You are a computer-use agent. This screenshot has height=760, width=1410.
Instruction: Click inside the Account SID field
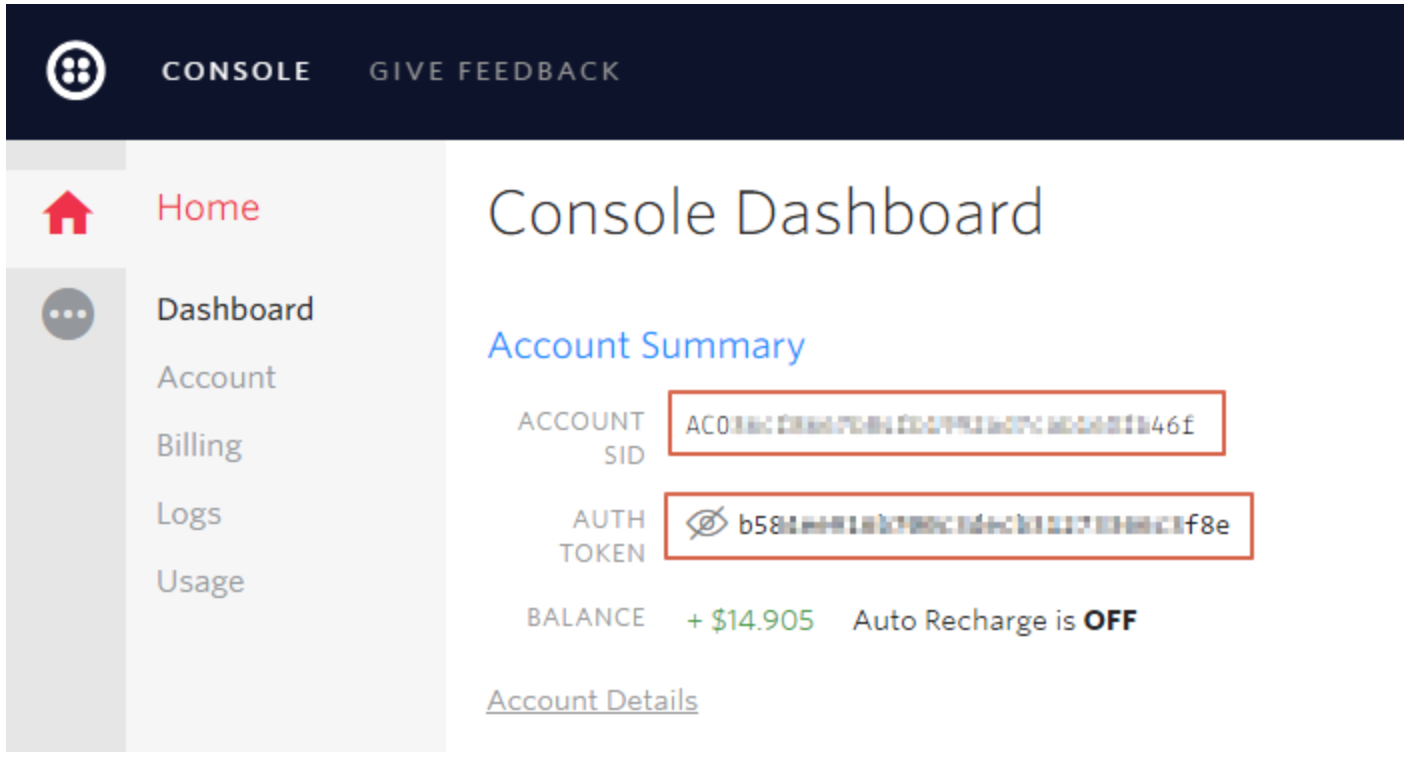[x=947, y=424]
